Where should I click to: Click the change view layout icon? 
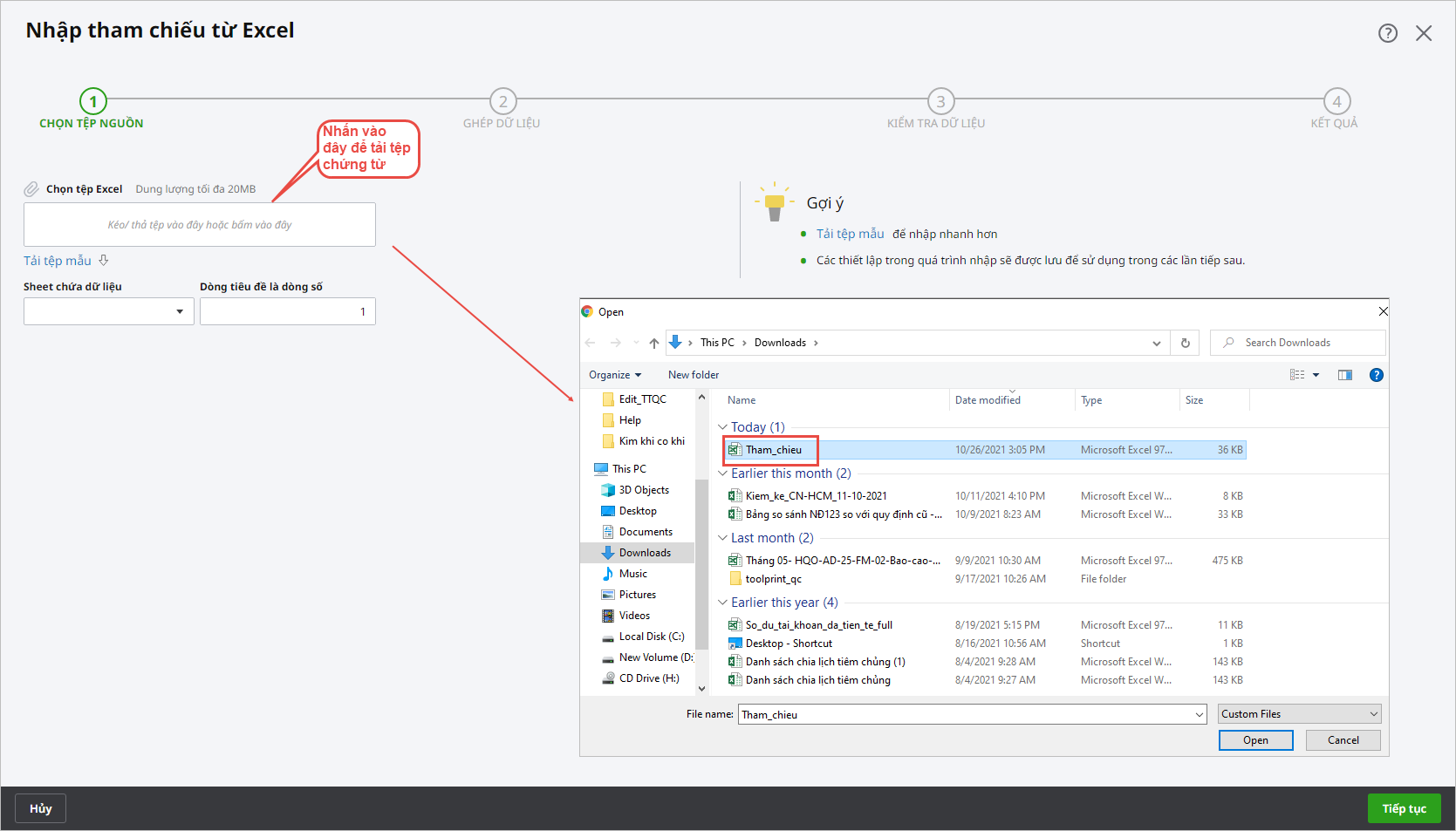coord(1297,375)
